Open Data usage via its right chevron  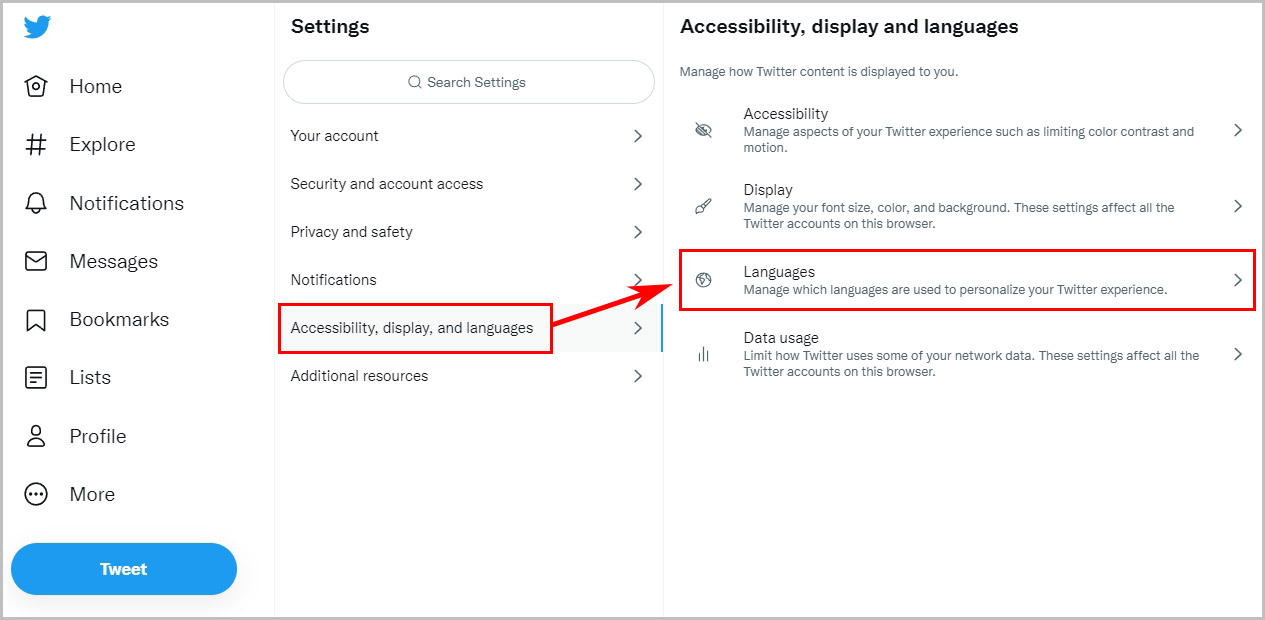1238,354
